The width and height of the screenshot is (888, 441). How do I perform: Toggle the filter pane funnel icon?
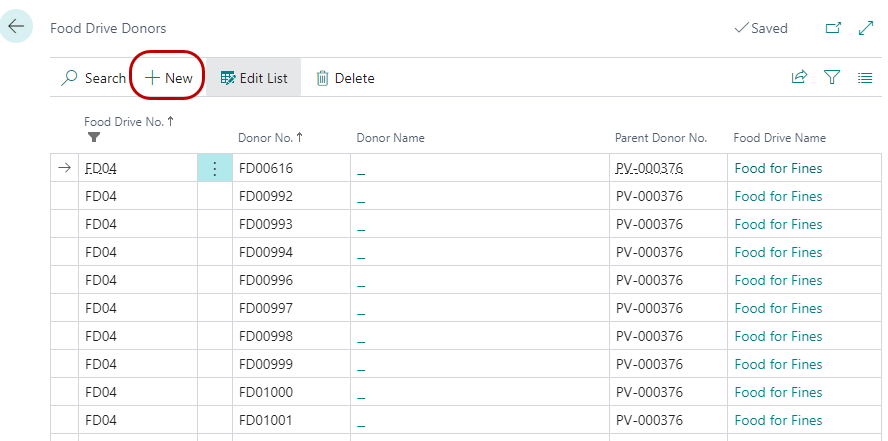(x=832, y=78)
